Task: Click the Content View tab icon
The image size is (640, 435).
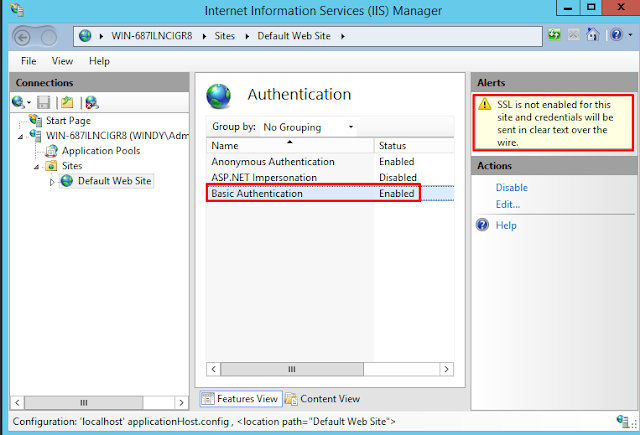Action: pos(291,399)
